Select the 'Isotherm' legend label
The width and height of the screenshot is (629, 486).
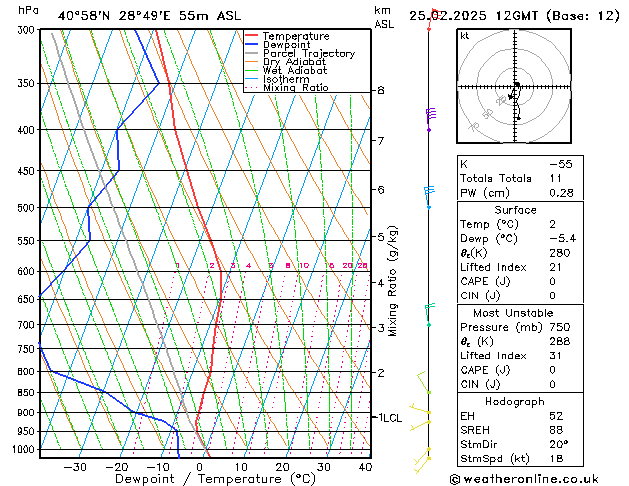[286, 79]
